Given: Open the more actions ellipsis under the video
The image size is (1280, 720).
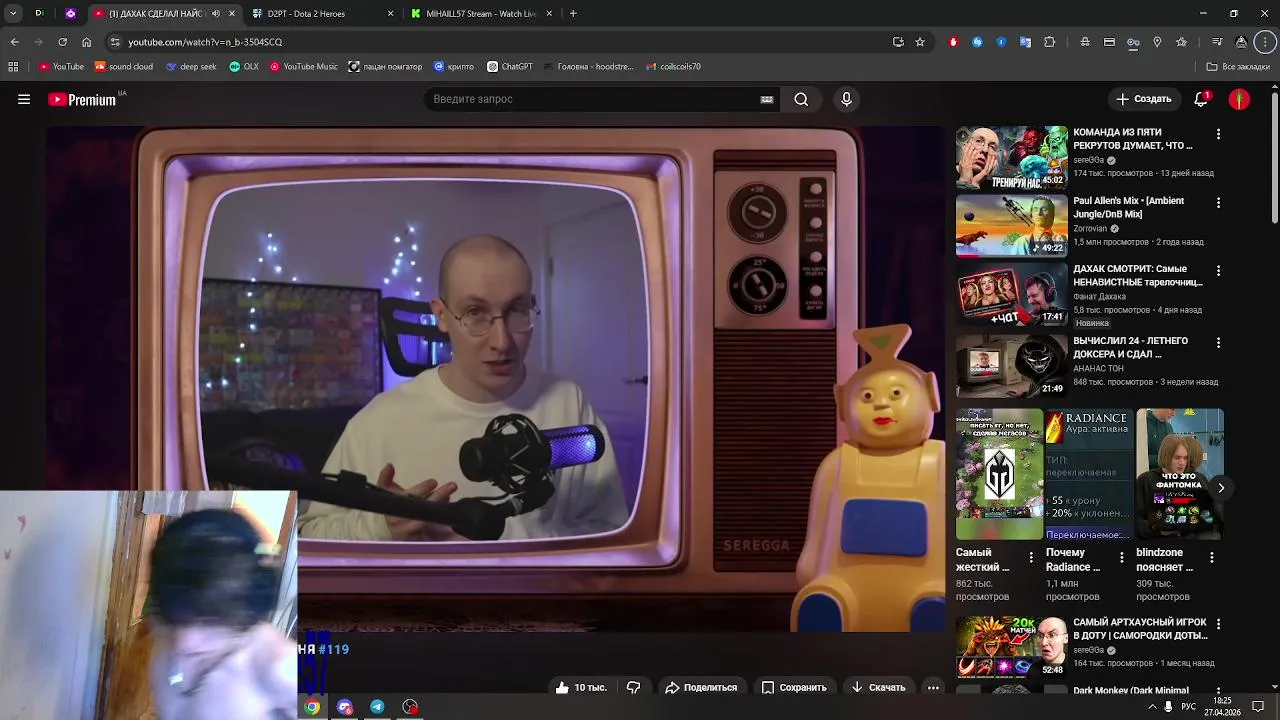Looking at the screenshot, I should pos(933,687).
